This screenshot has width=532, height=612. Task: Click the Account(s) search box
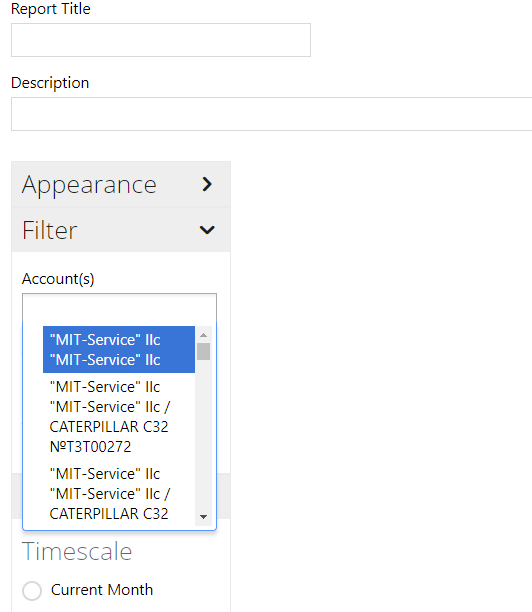119,308
